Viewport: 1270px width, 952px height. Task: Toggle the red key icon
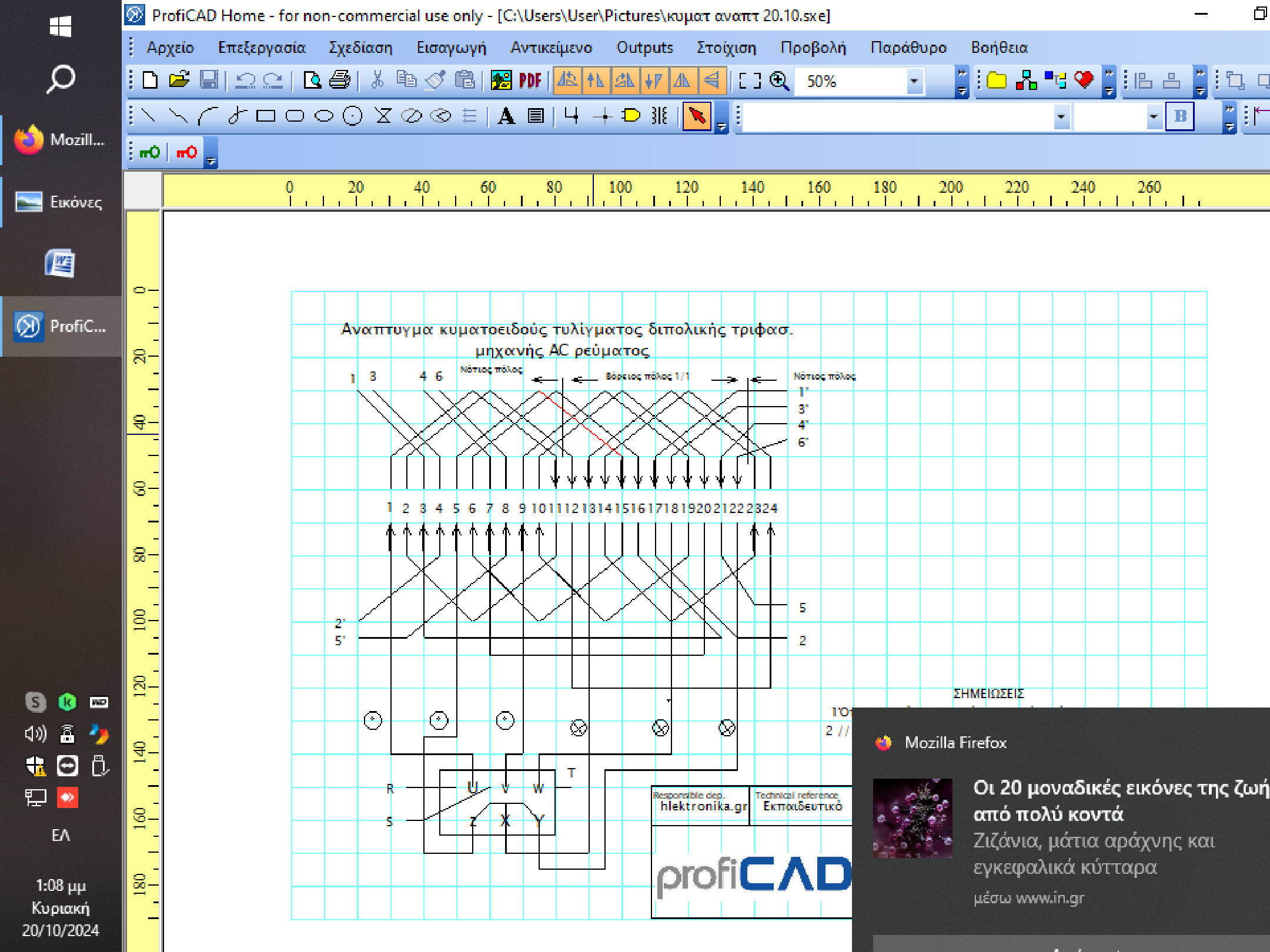point(186,153)
